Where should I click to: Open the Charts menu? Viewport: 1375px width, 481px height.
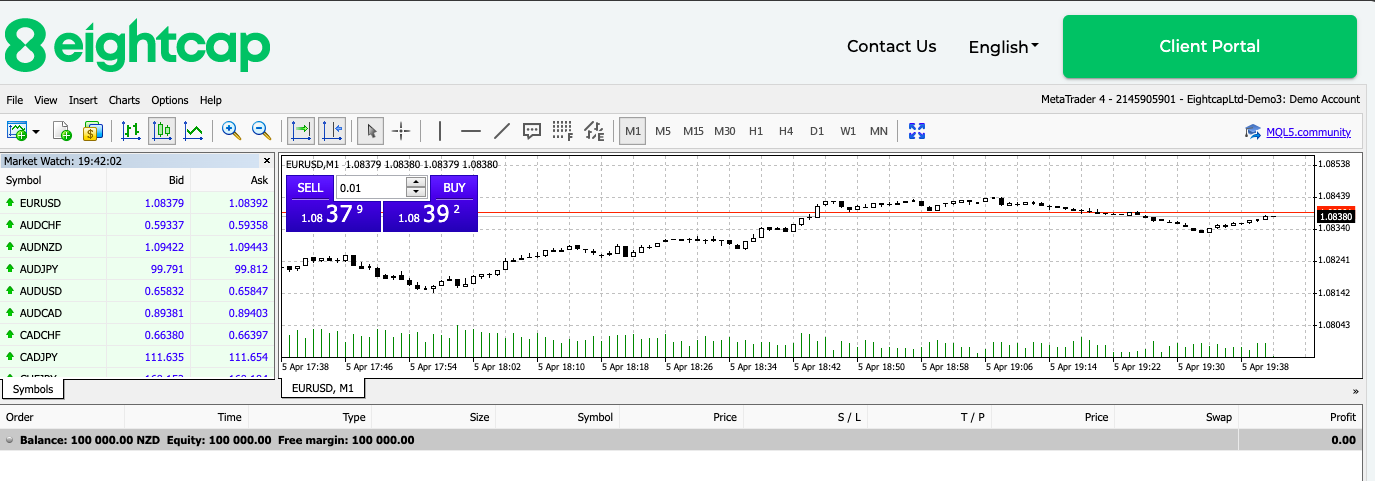[x=125, y=100]
